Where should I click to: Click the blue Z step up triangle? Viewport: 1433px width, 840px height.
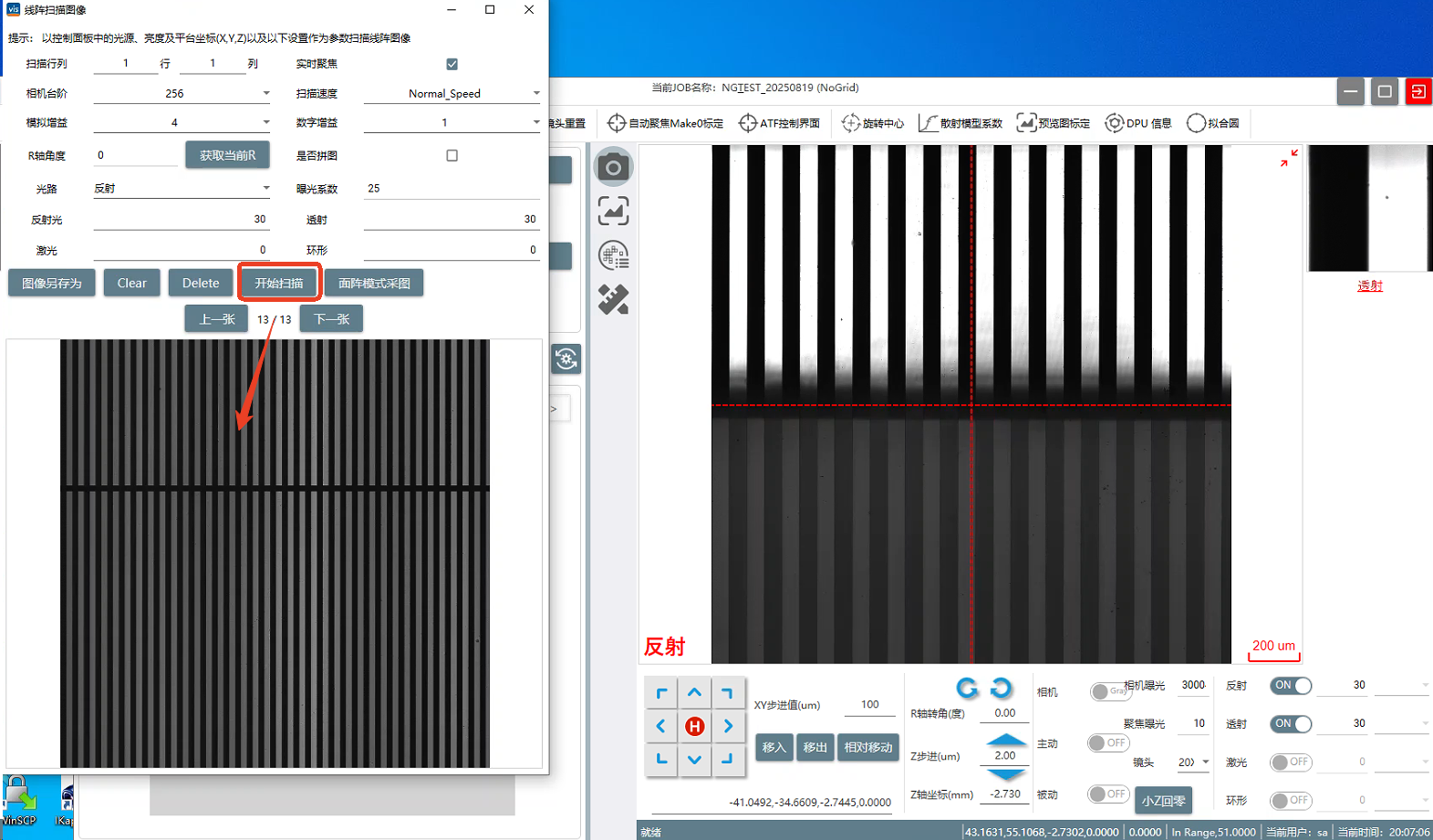(1005, 739)
